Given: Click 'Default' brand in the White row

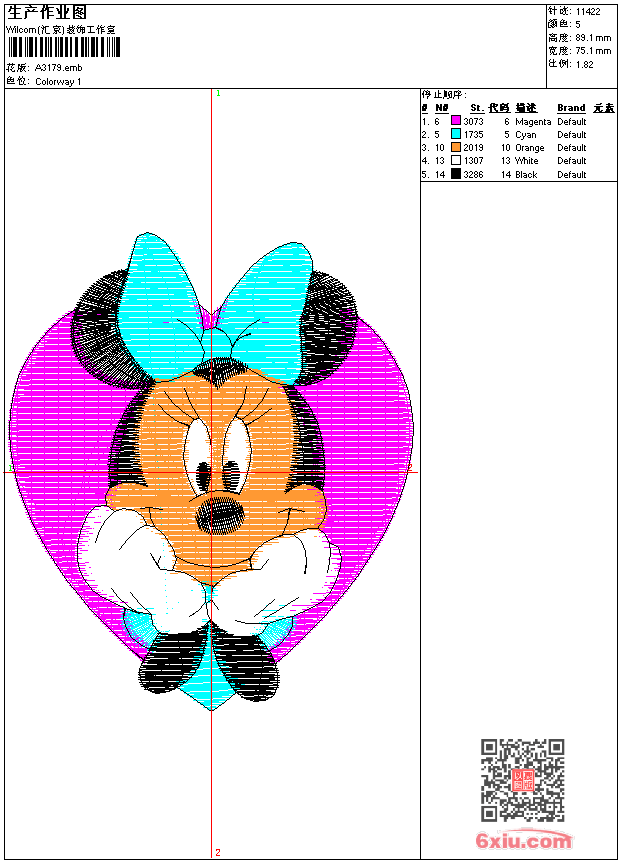Looking at the screenshot, I should (x=572, y=161).
